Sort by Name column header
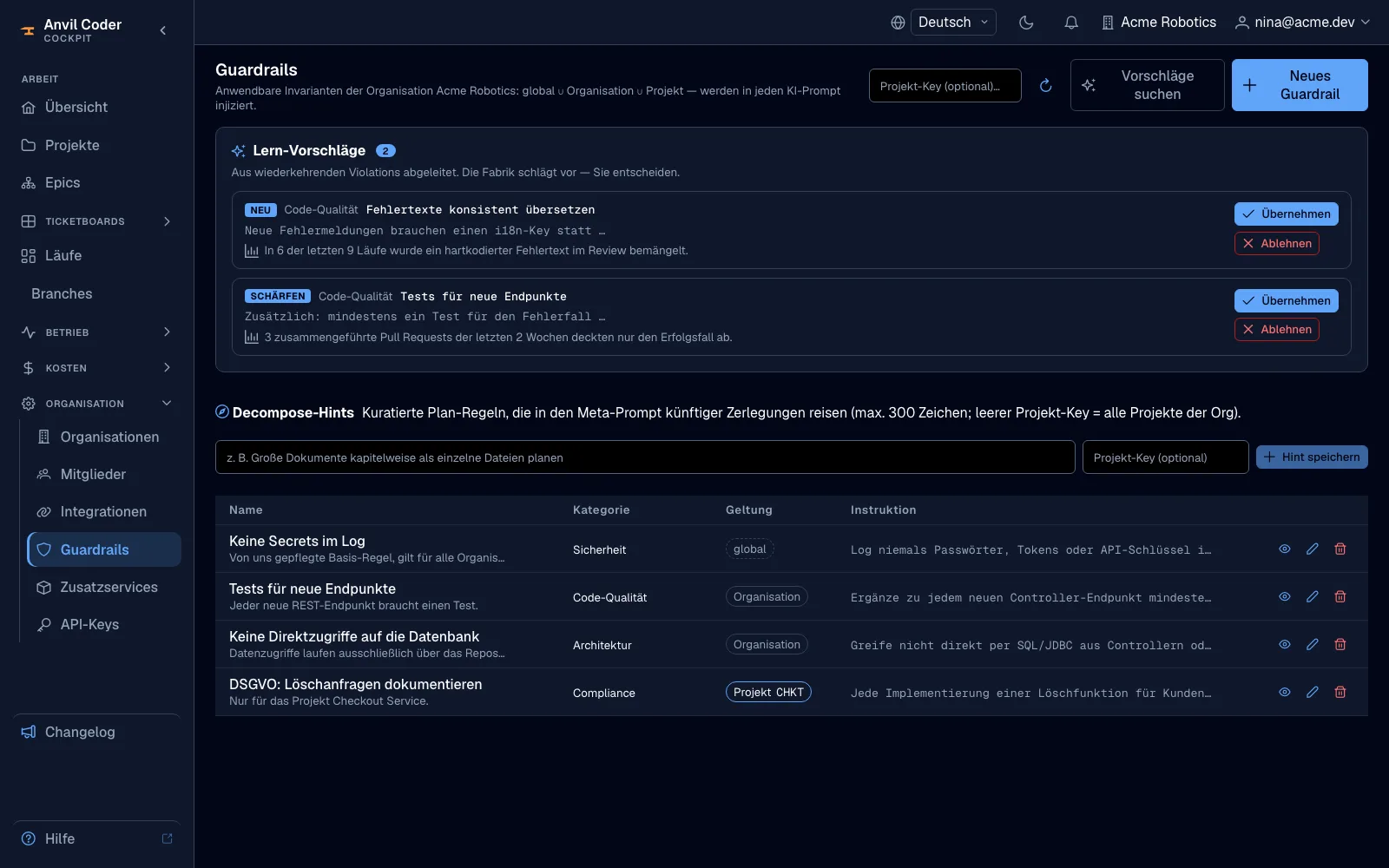This screenshot has width=1389, height=868. [x=246, y=510]
